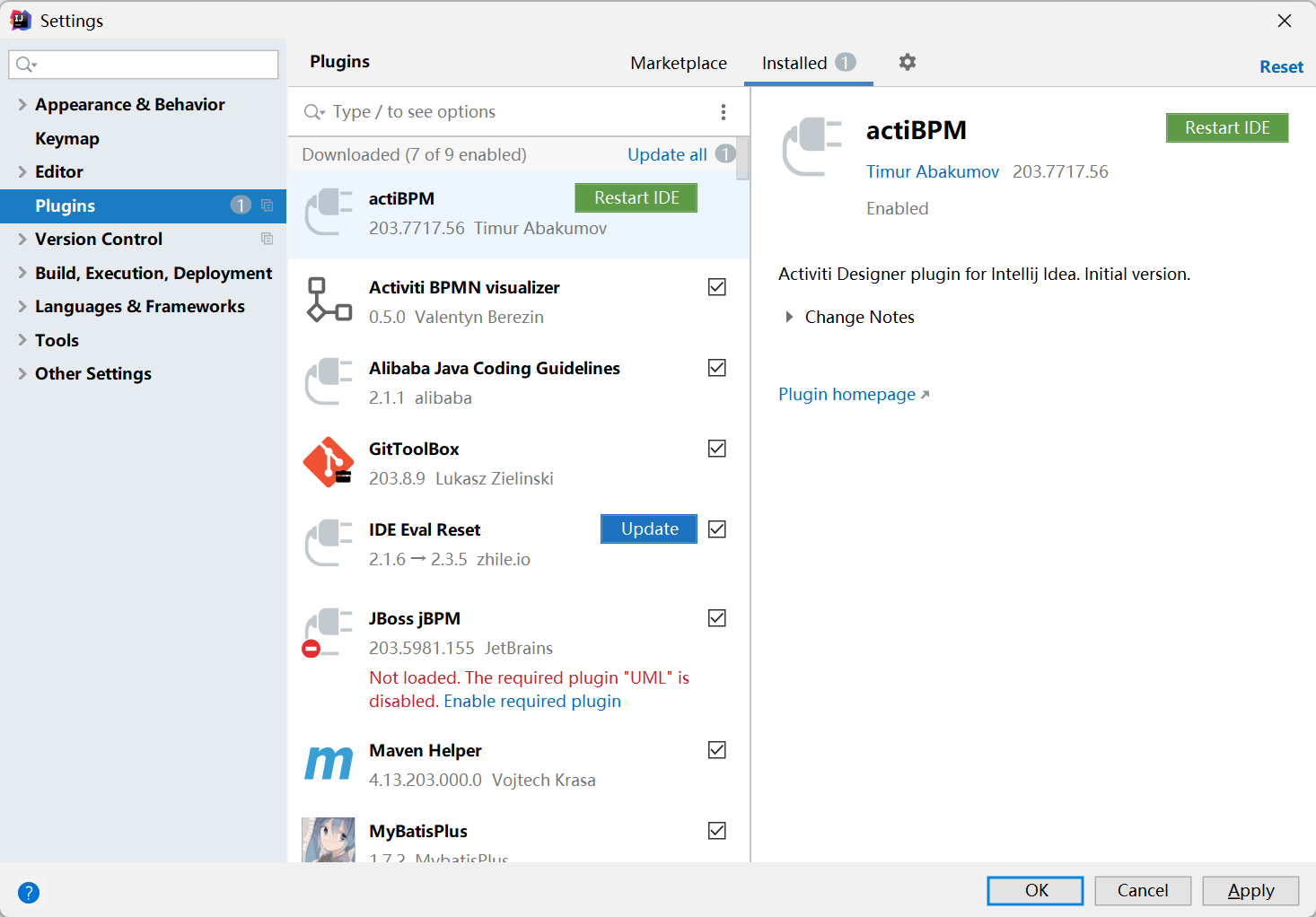1316x917 pixels.
Task: Click Restart IDE in details pane
Action: point(1227,127)
